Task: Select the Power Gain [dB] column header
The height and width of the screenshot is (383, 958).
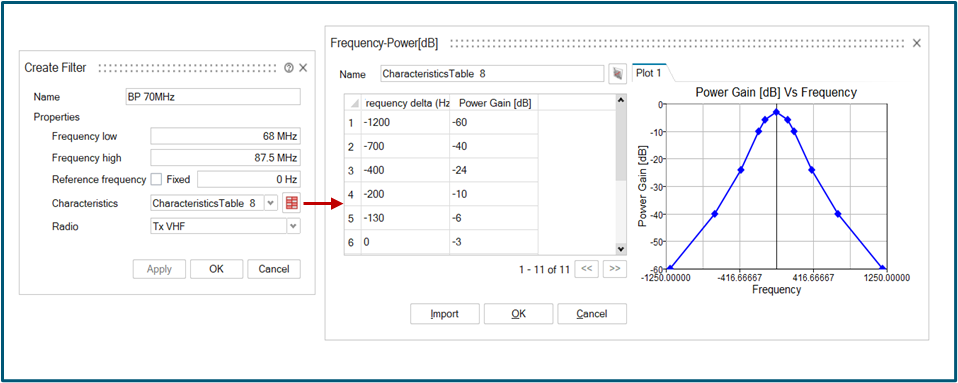Action: [494, 104]
